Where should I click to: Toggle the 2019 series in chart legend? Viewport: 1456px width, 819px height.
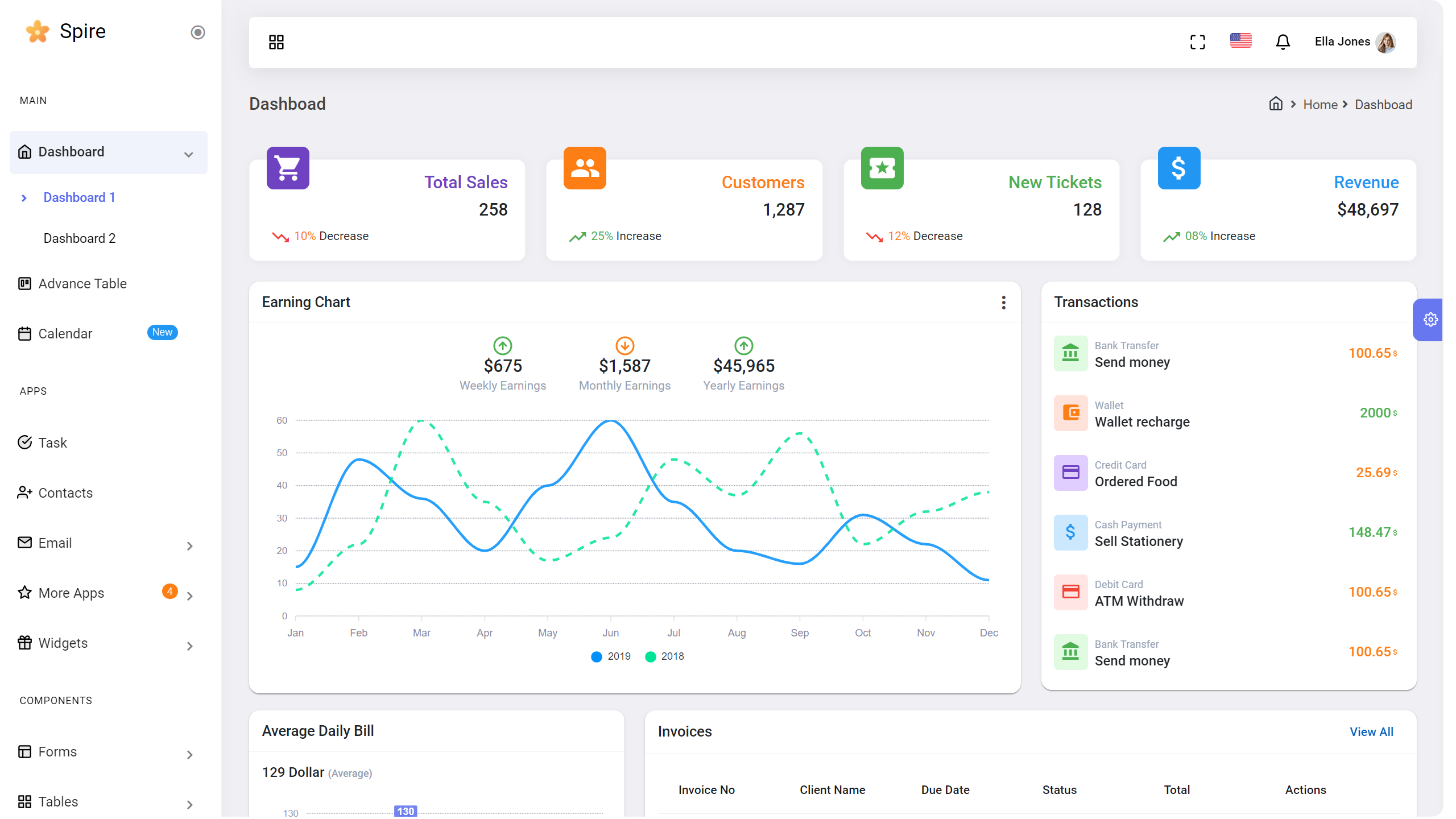[x=611, y=656]
